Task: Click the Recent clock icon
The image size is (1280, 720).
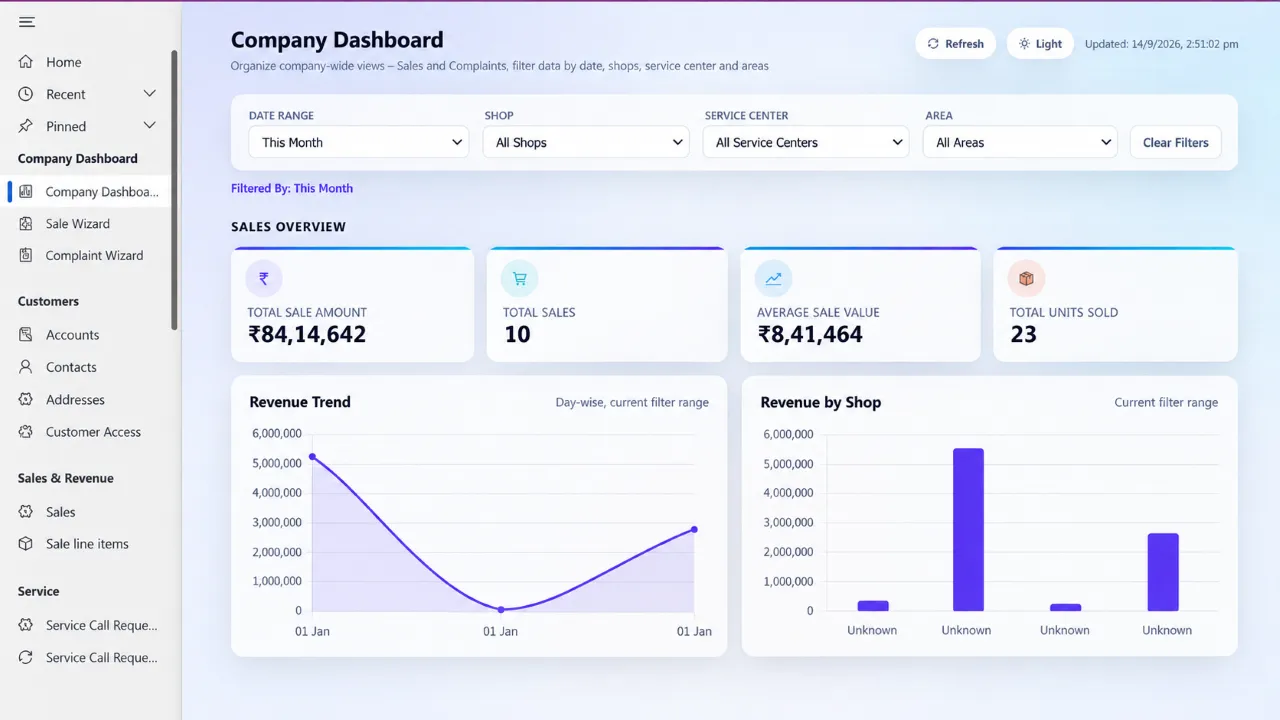Action: pos(26,94)
